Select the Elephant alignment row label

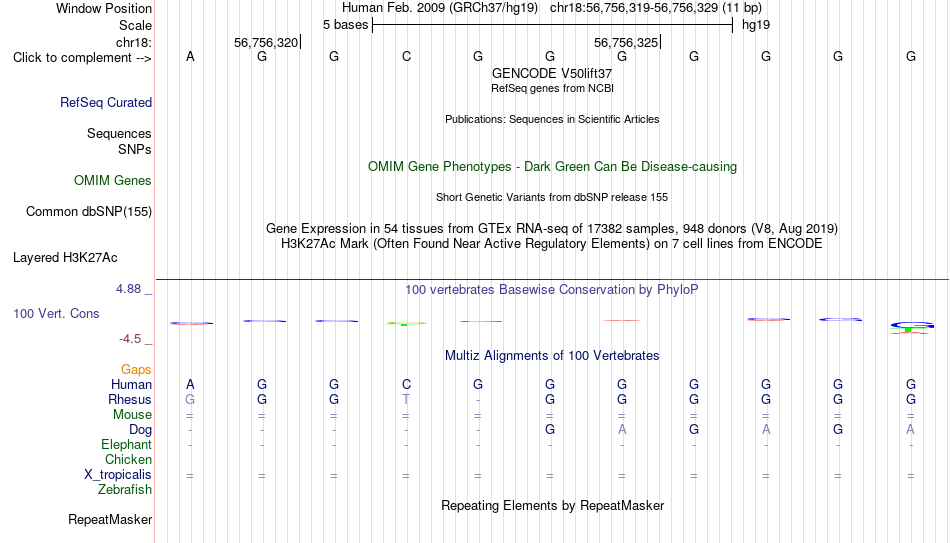click(x=126, y=445)
